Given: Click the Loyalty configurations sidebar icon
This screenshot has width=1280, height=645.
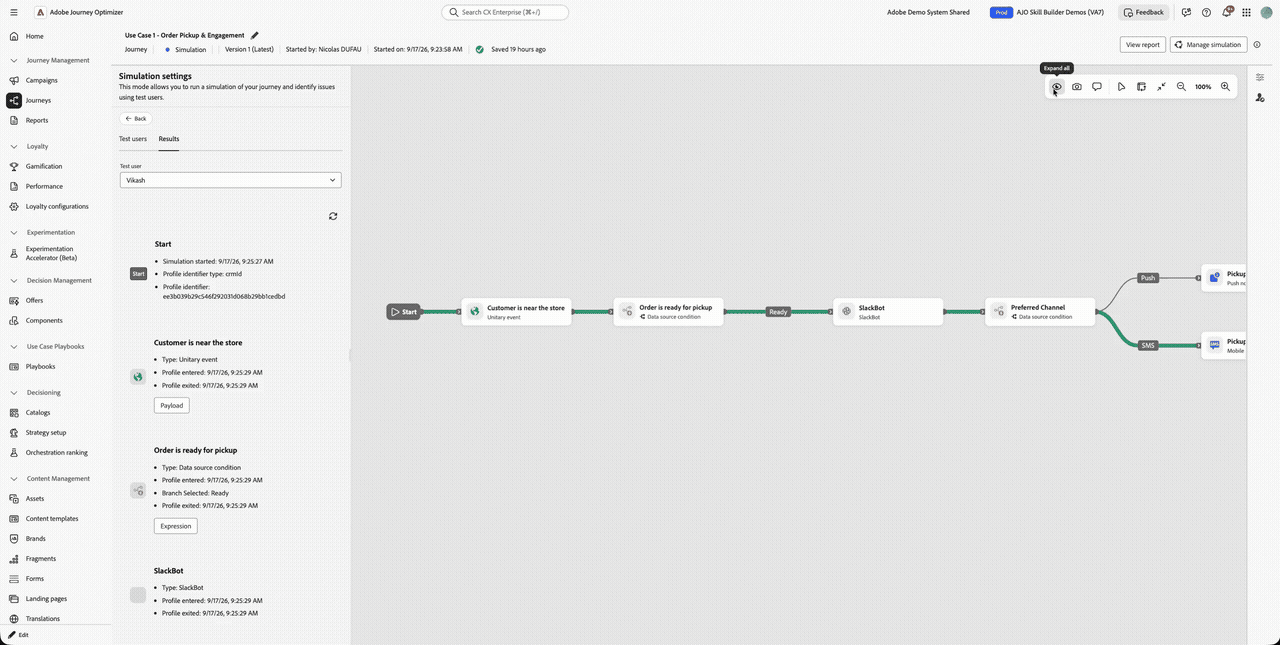Looking at the screenshot, I should tap(14, 206).
